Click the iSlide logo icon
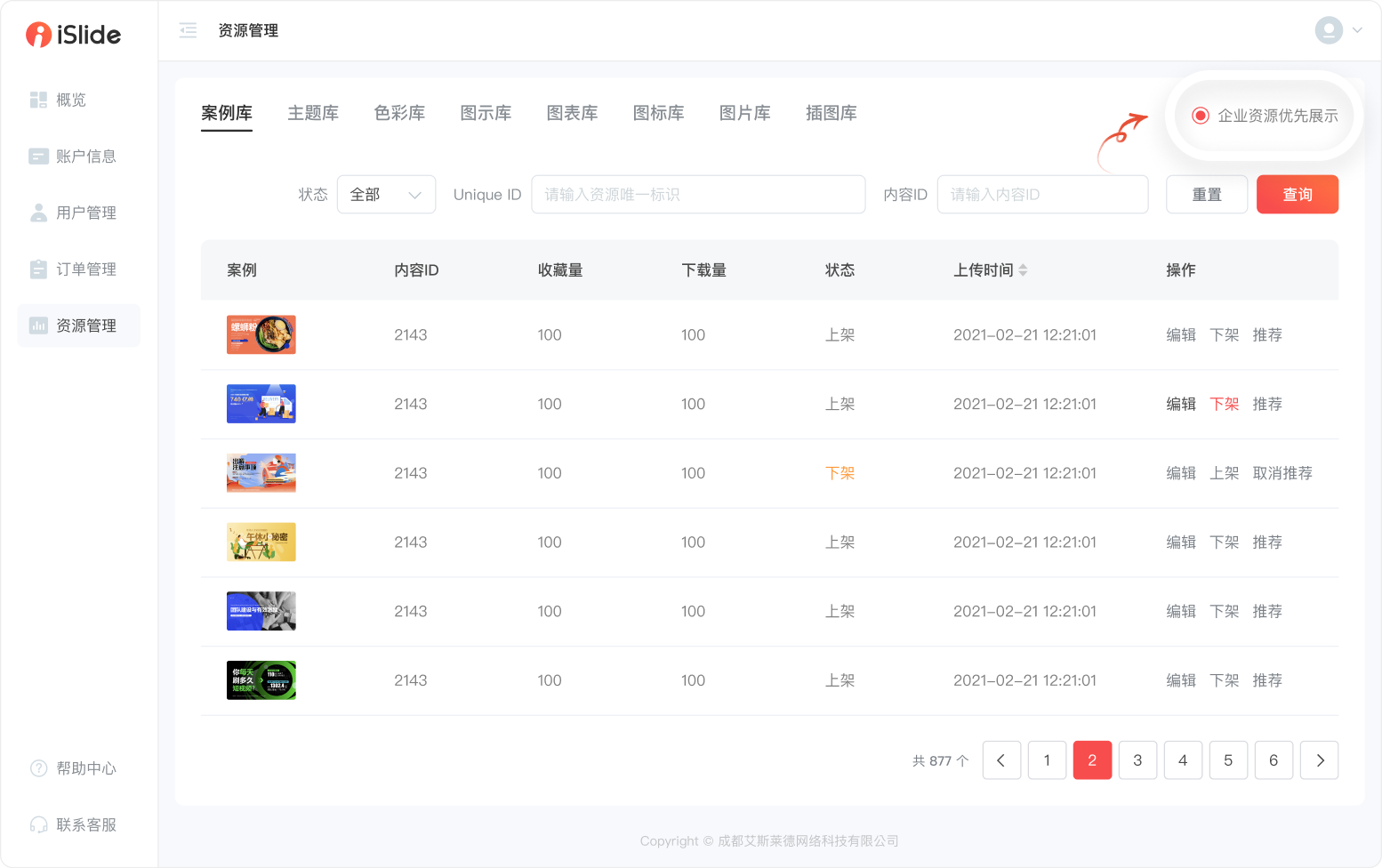Image resolution: width=1382 pixels, height=868 pixels. click(x=38, y=35)
